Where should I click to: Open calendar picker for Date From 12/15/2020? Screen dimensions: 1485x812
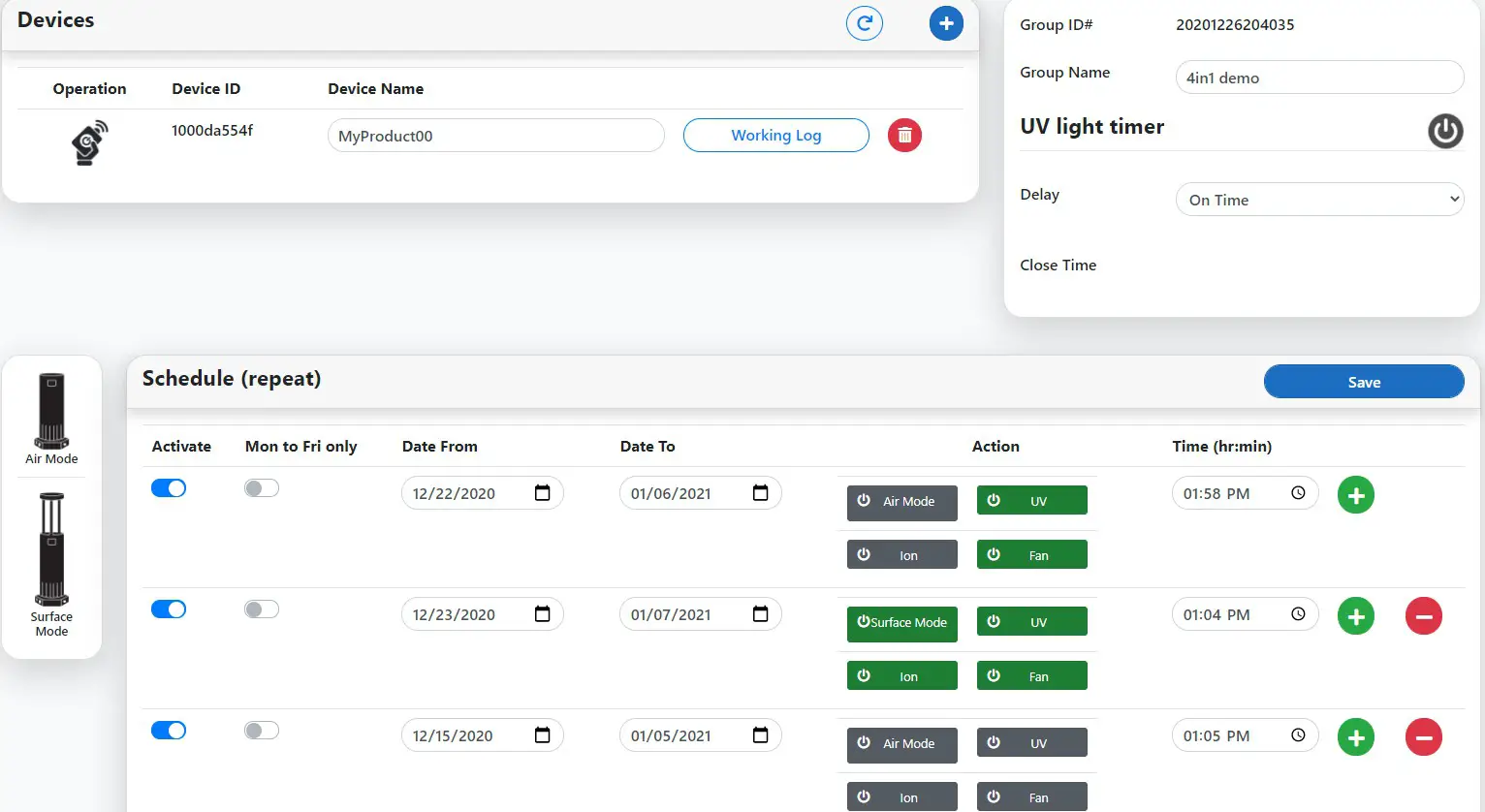[543, 735]
